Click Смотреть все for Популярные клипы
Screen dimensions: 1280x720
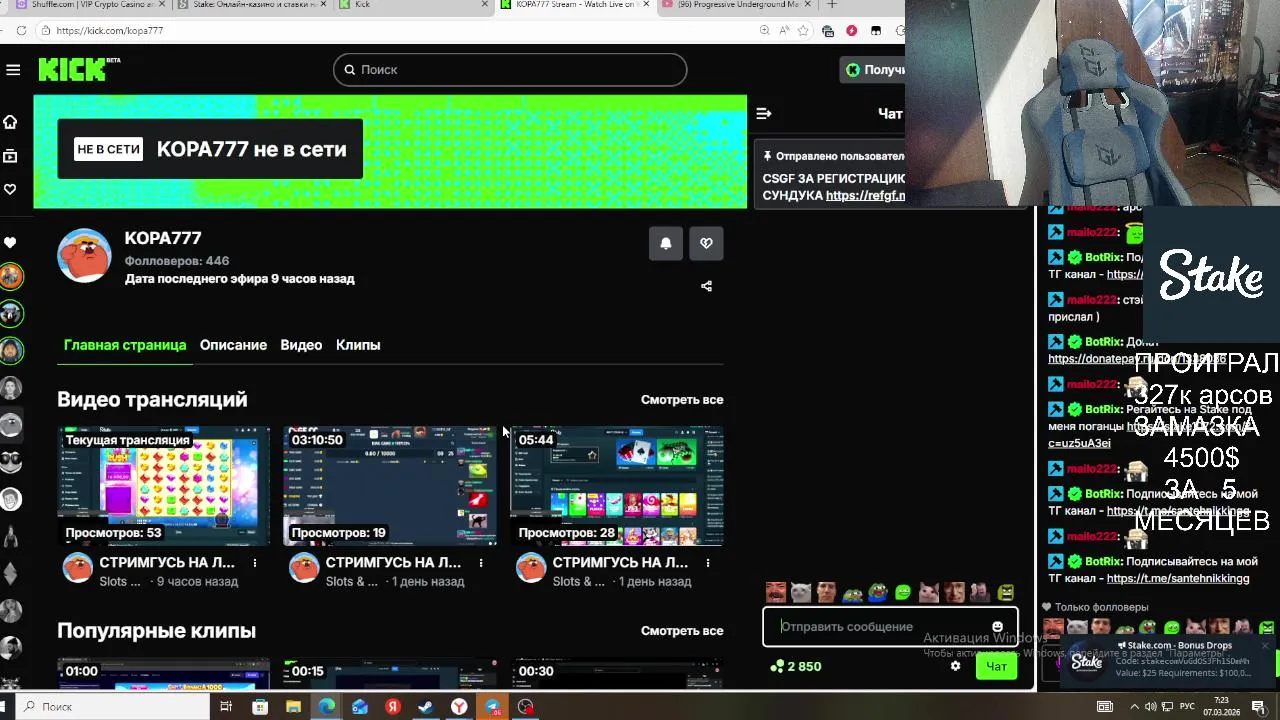click(x=682, y=631)
